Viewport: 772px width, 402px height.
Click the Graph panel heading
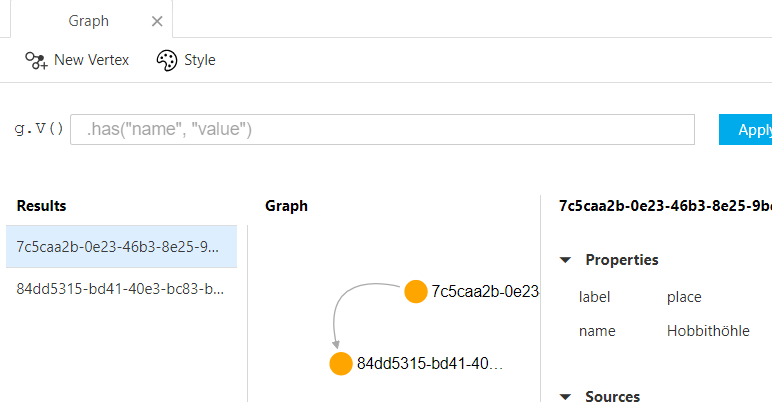click(286, 206)
